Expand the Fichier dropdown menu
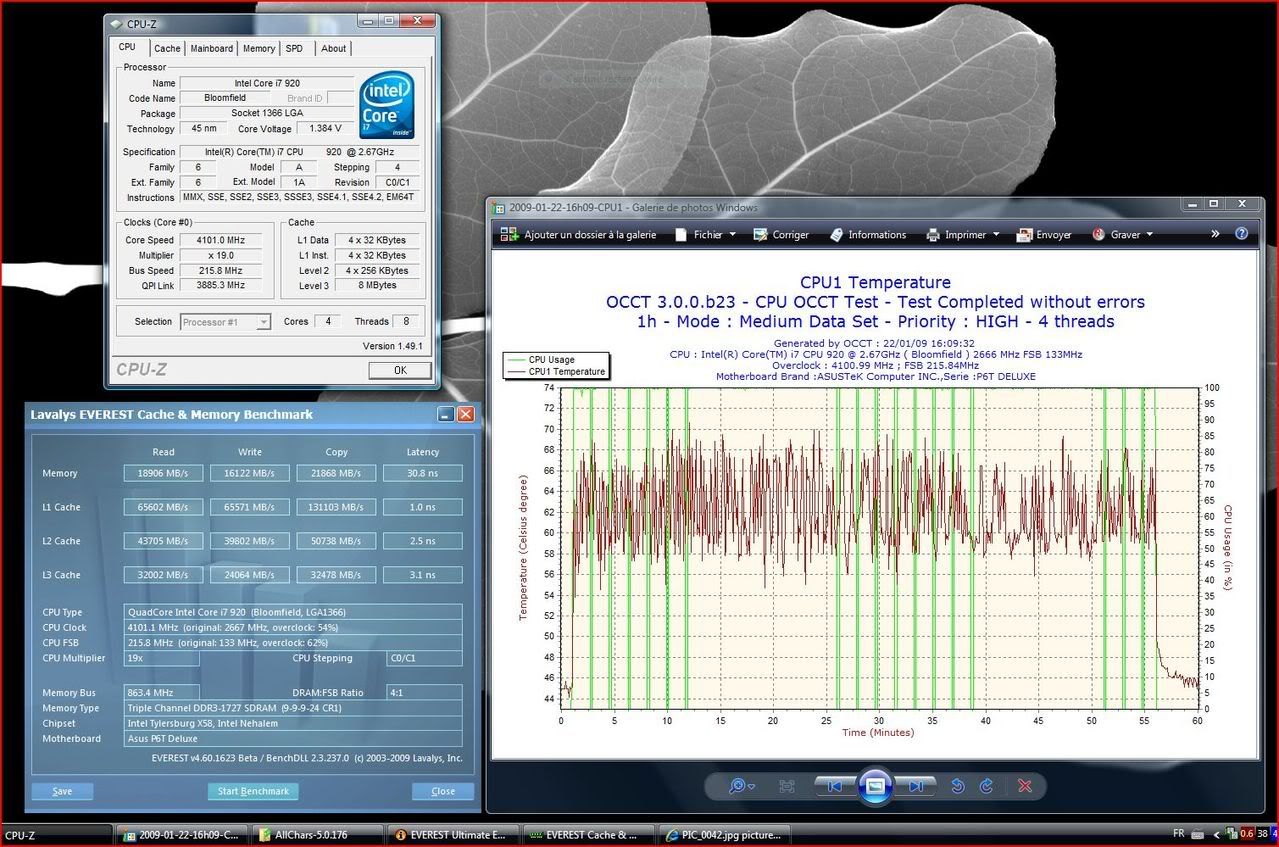Screen dimensions: 1279x847 click(x=706, y=235)
